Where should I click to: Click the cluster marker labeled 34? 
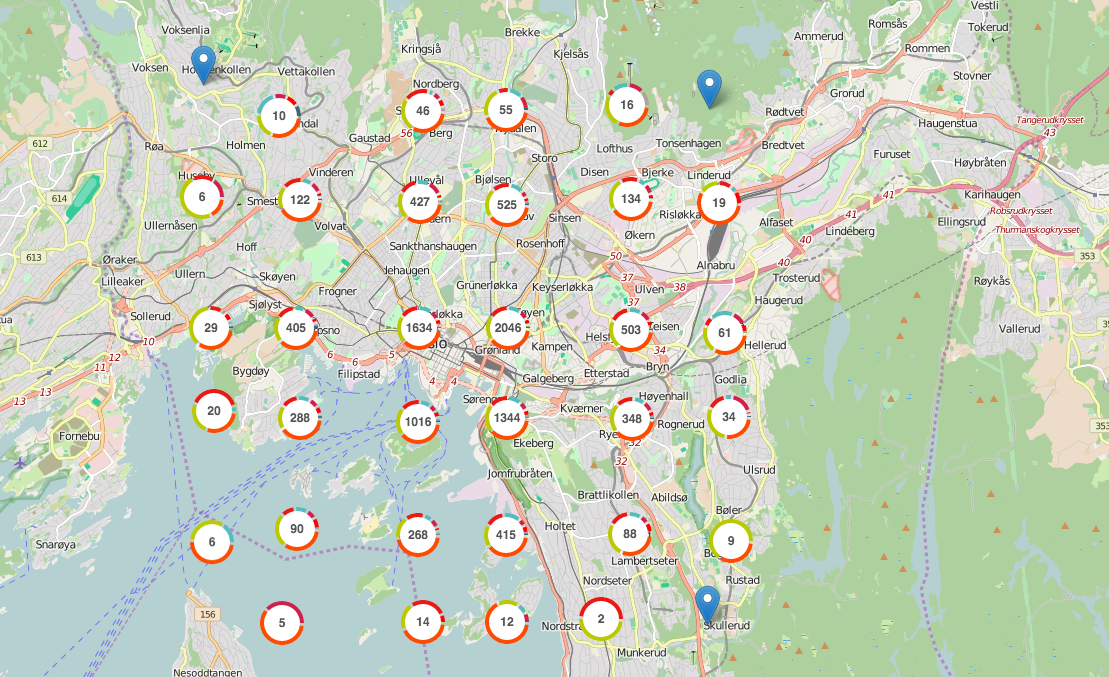pyautogui.click(x=728, y=417)
